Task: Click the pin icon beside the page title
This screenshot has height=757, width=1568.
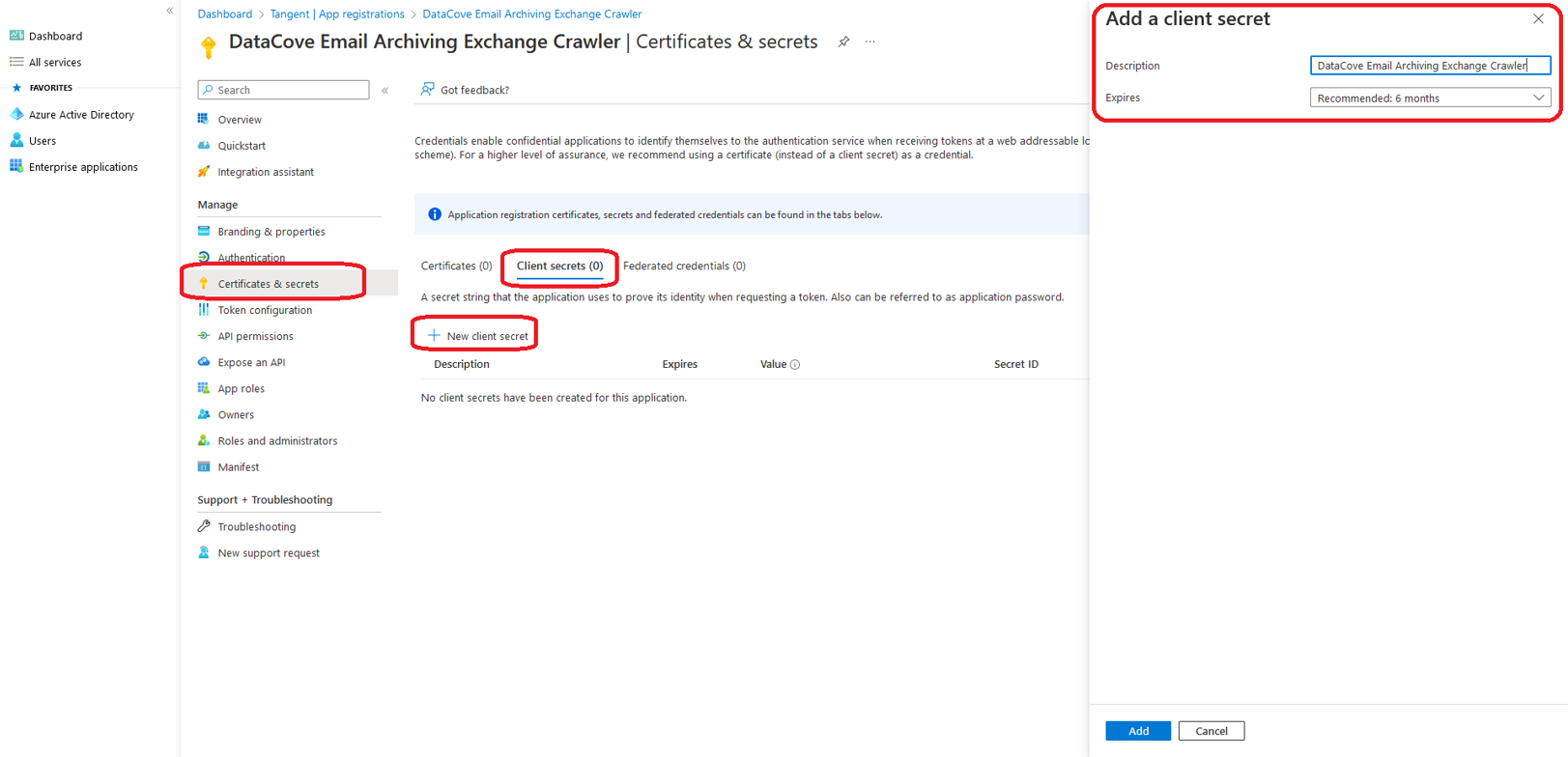Action: [x=843, y=42]
